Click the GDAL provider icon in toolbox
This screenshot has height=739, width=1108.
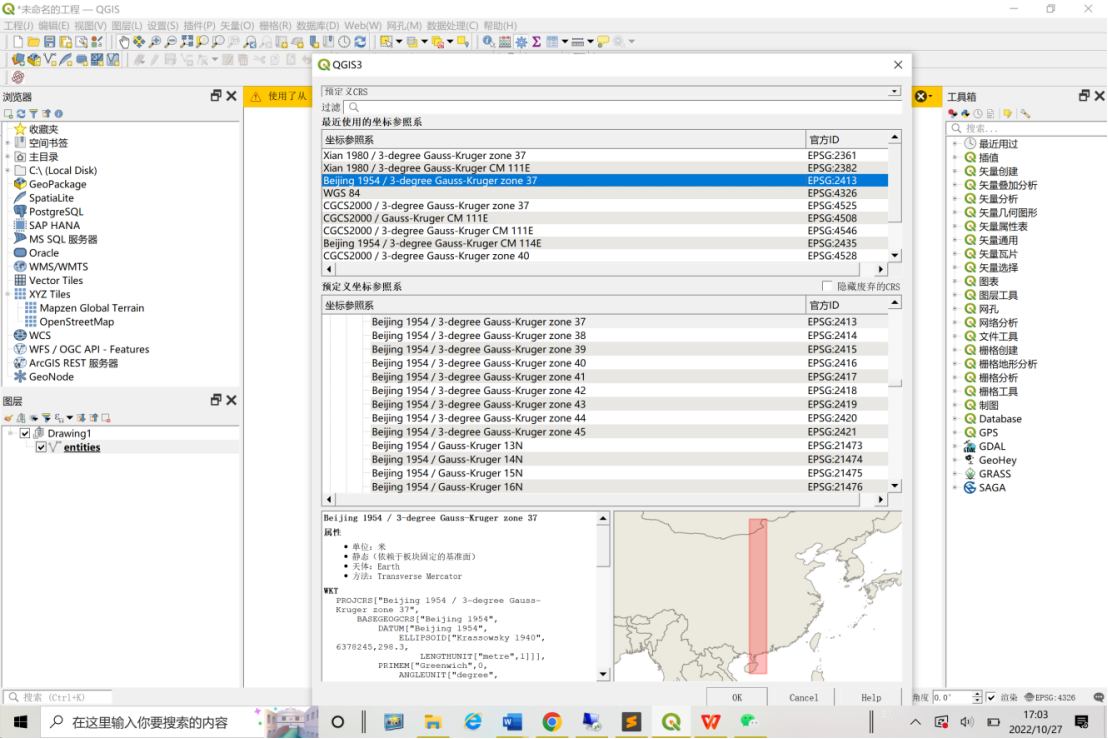(x=969, y=447)
